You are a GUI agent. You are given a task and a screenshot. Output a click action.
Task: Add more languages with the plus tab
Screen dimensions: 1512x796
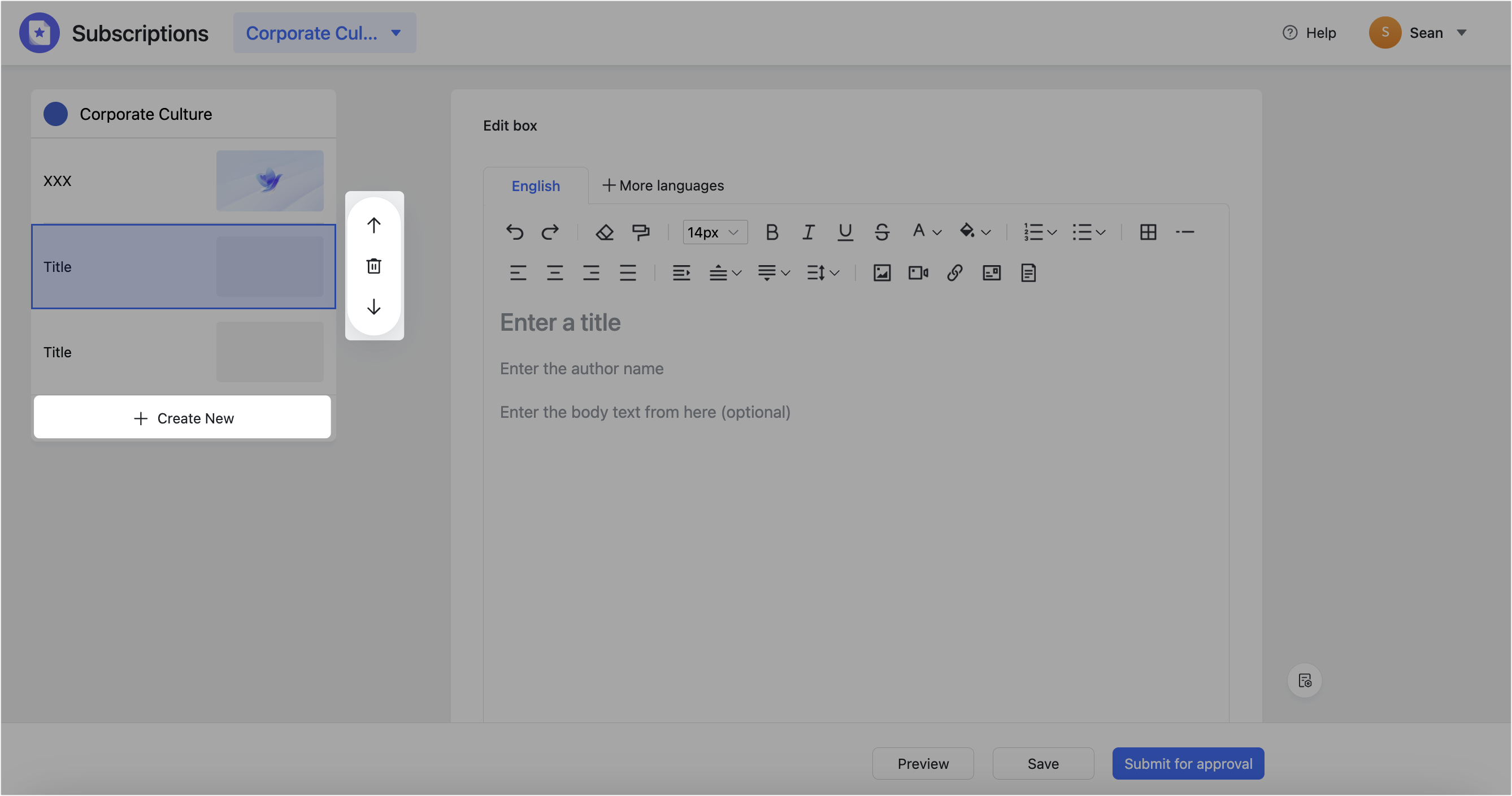point(663,185)
